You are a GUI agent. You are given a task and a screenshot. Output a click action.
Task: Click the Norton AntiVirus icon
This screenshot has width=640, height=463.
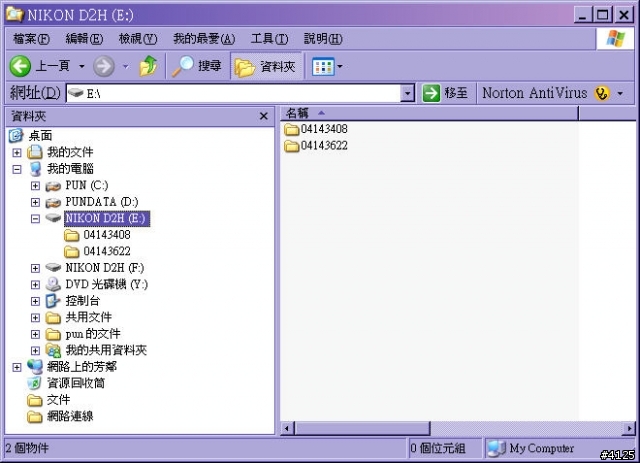(x=602, y=93)
